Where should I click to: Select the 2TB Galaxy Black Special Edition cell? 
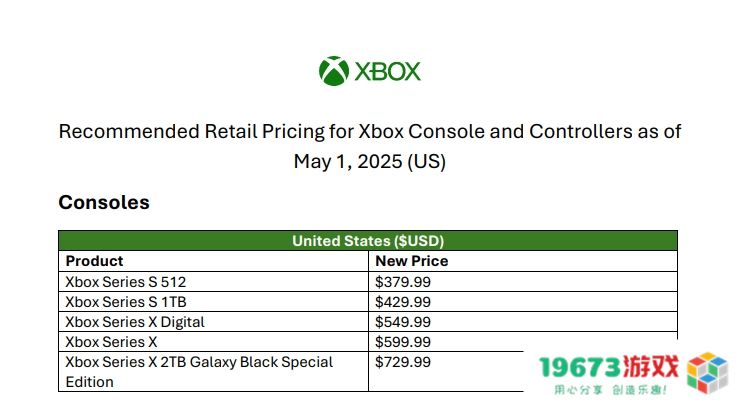(213, 372)
